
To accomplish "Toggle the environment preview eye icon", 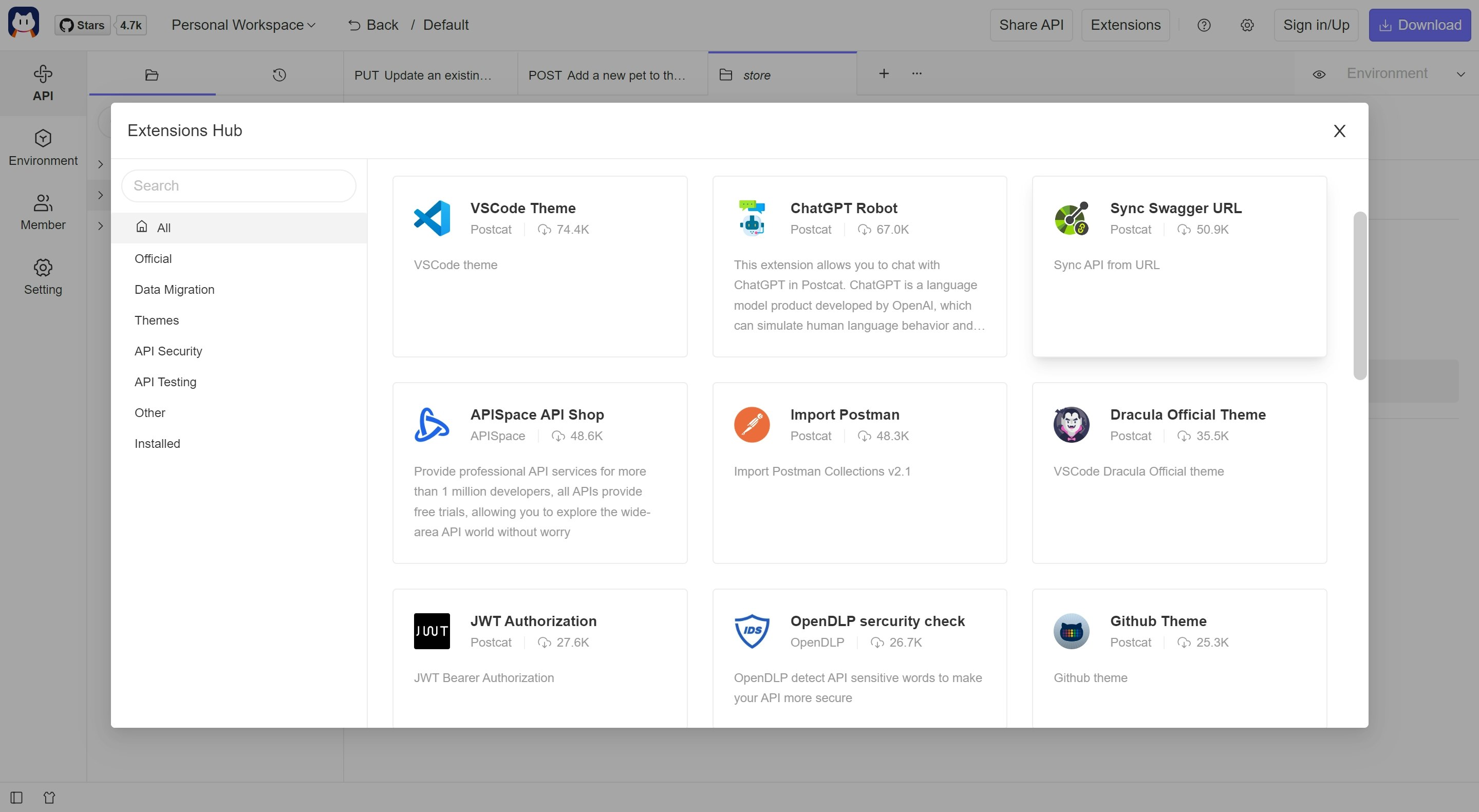I will tap(1319, 74).
